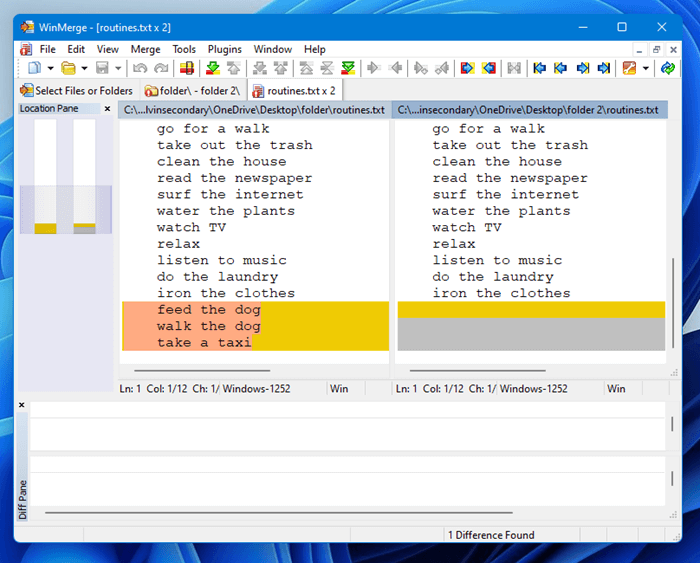Click Copy All to Left icon
Screen dimensions: 700x563
point(488,68)
